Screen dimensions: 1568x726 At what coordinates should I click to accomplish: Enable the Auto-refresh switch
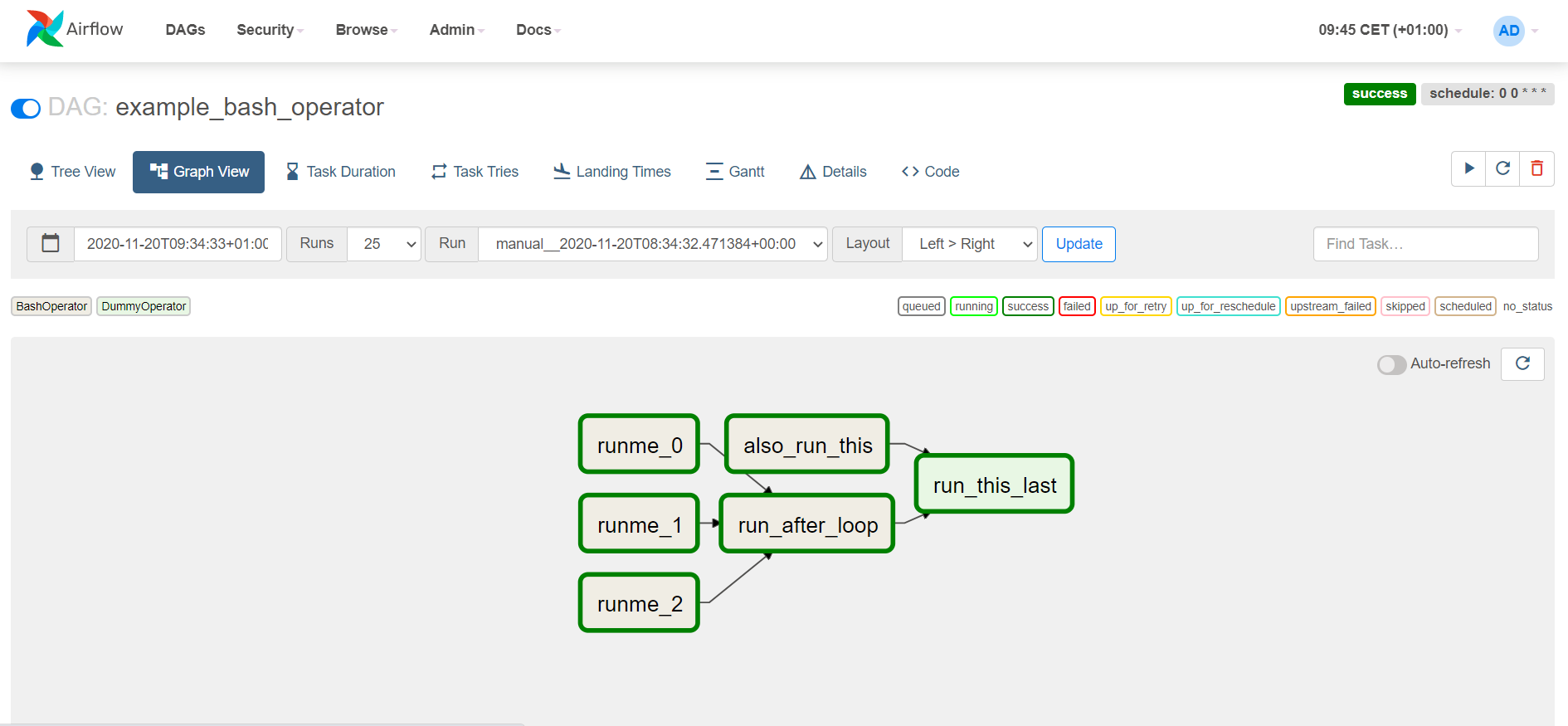point(1391,364)
